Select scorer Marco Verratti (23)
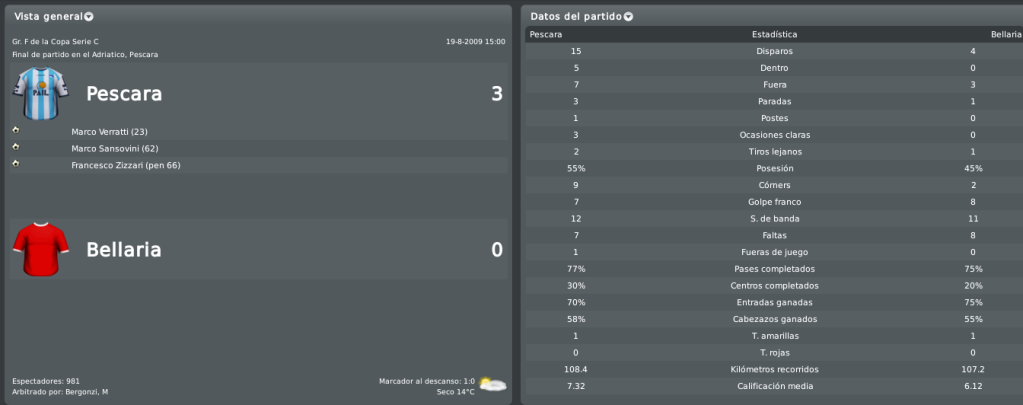This screenshot has height=405, width=1023. tap(110, 132)
